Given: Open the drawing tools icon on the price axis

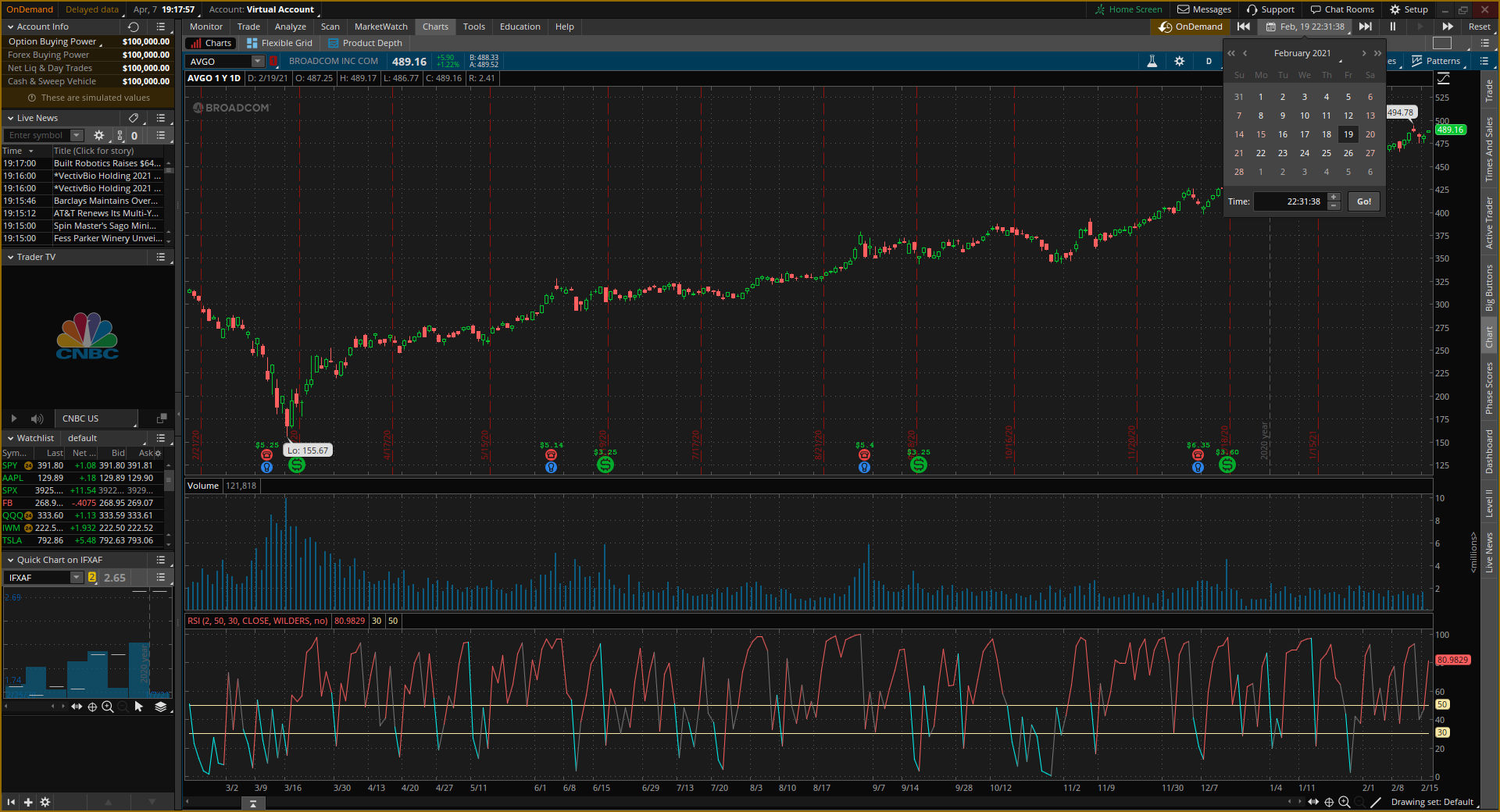Looking at the screenshot, I should [x=1443, y=78].
